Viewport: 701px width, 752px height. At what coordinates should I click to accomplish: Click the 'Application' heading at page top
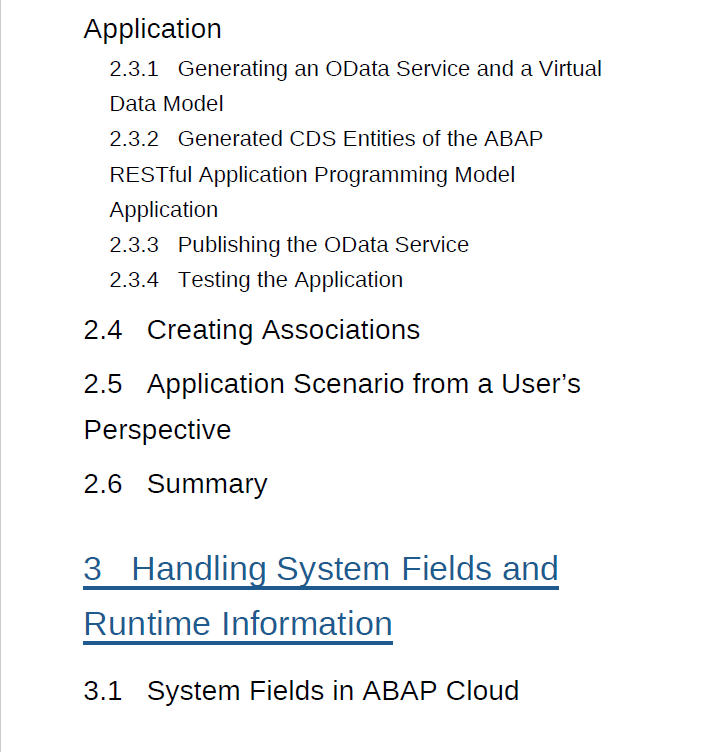pos(152,29)
